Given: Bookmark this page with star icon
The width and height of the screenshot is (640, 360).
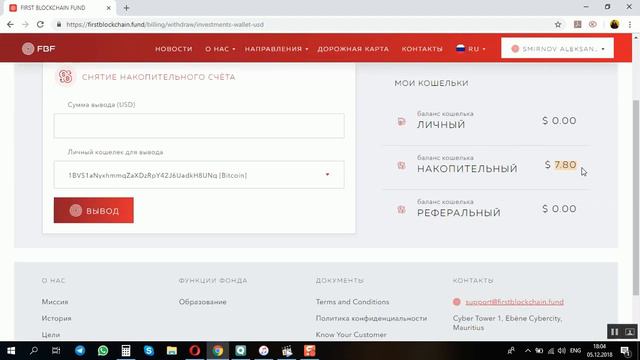Looking at the screenshot, I should pos(558,24).
